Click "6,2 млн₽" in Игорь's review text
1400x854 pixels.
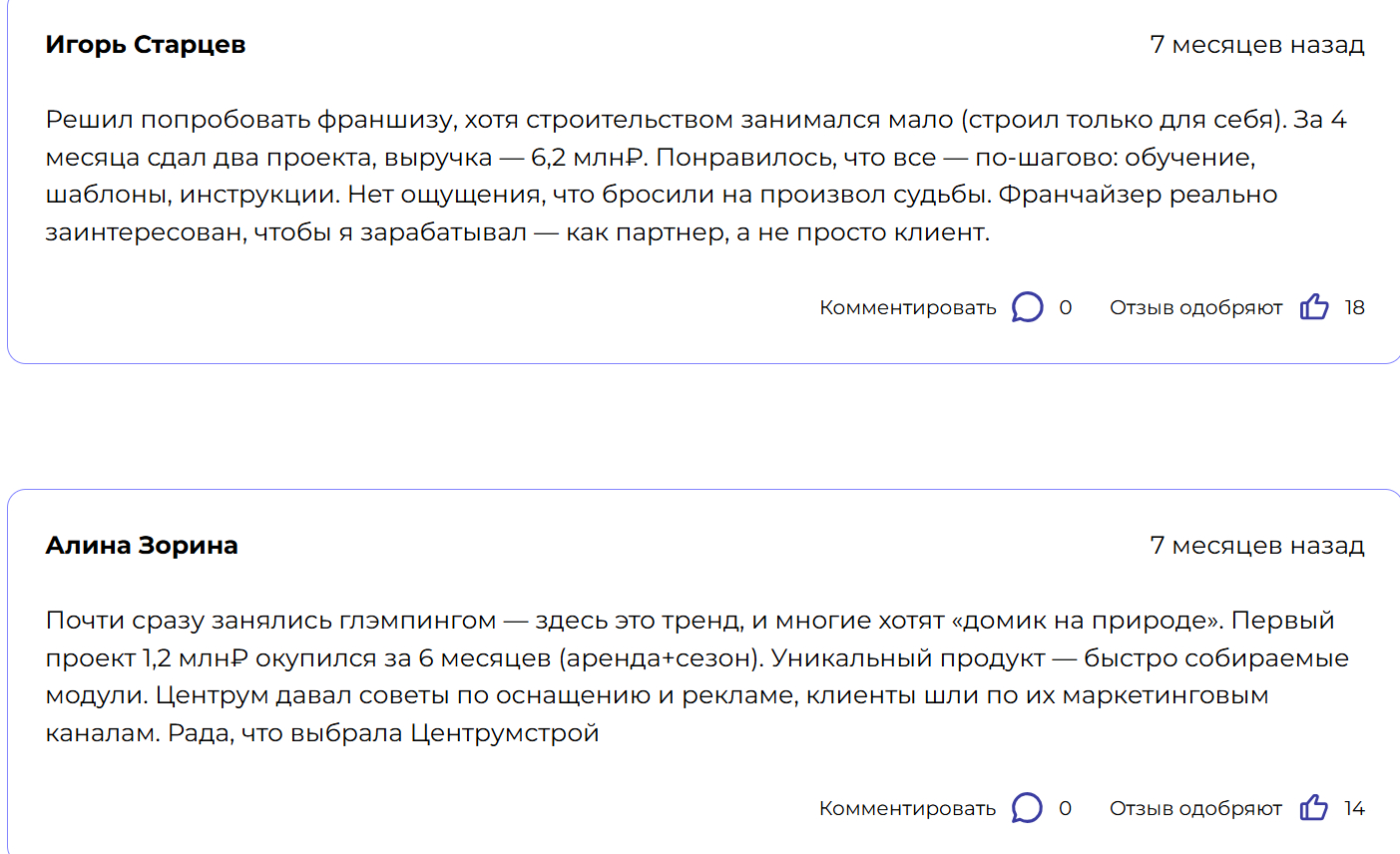pos(588,158)
